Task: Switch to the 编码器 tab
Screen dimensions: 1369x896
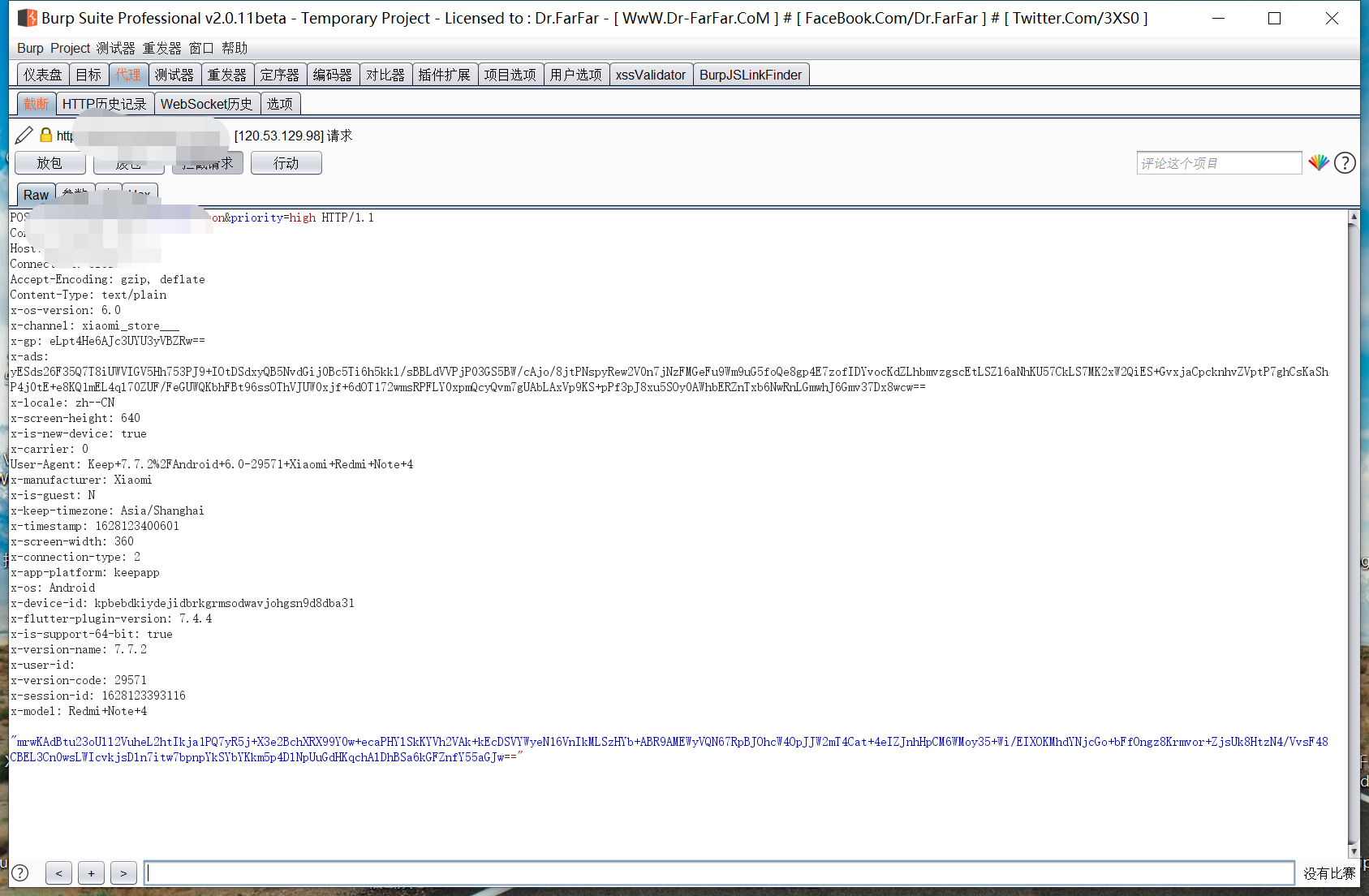Action: [x=333, y=75]
